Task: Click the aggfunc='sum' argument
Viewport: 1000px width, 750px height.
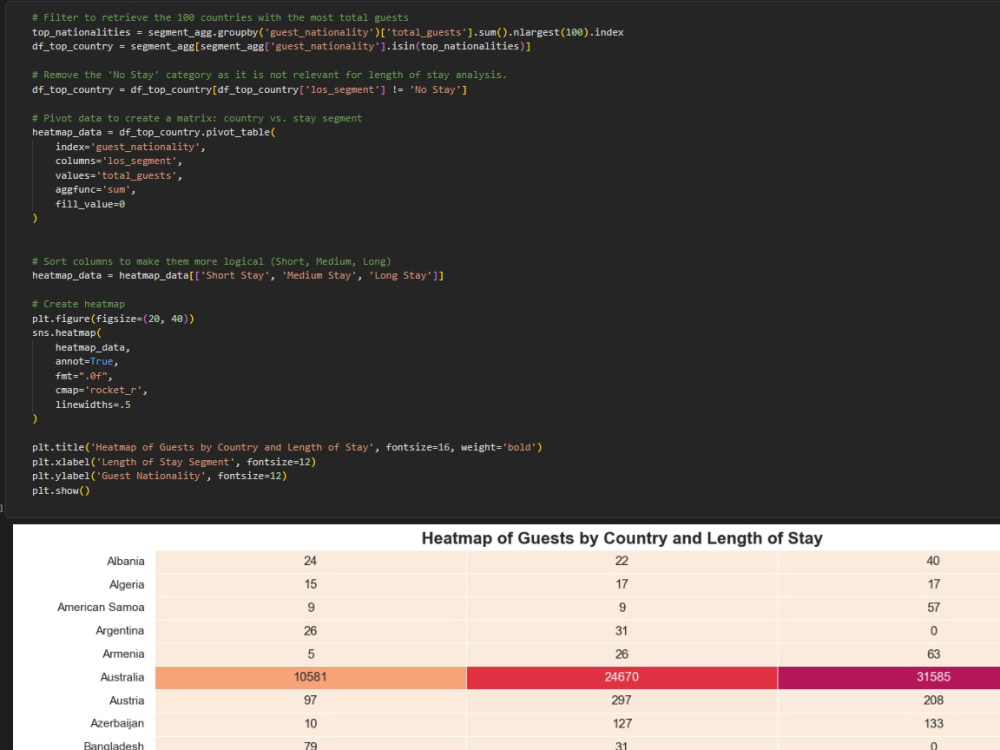Action: point(96,190)
